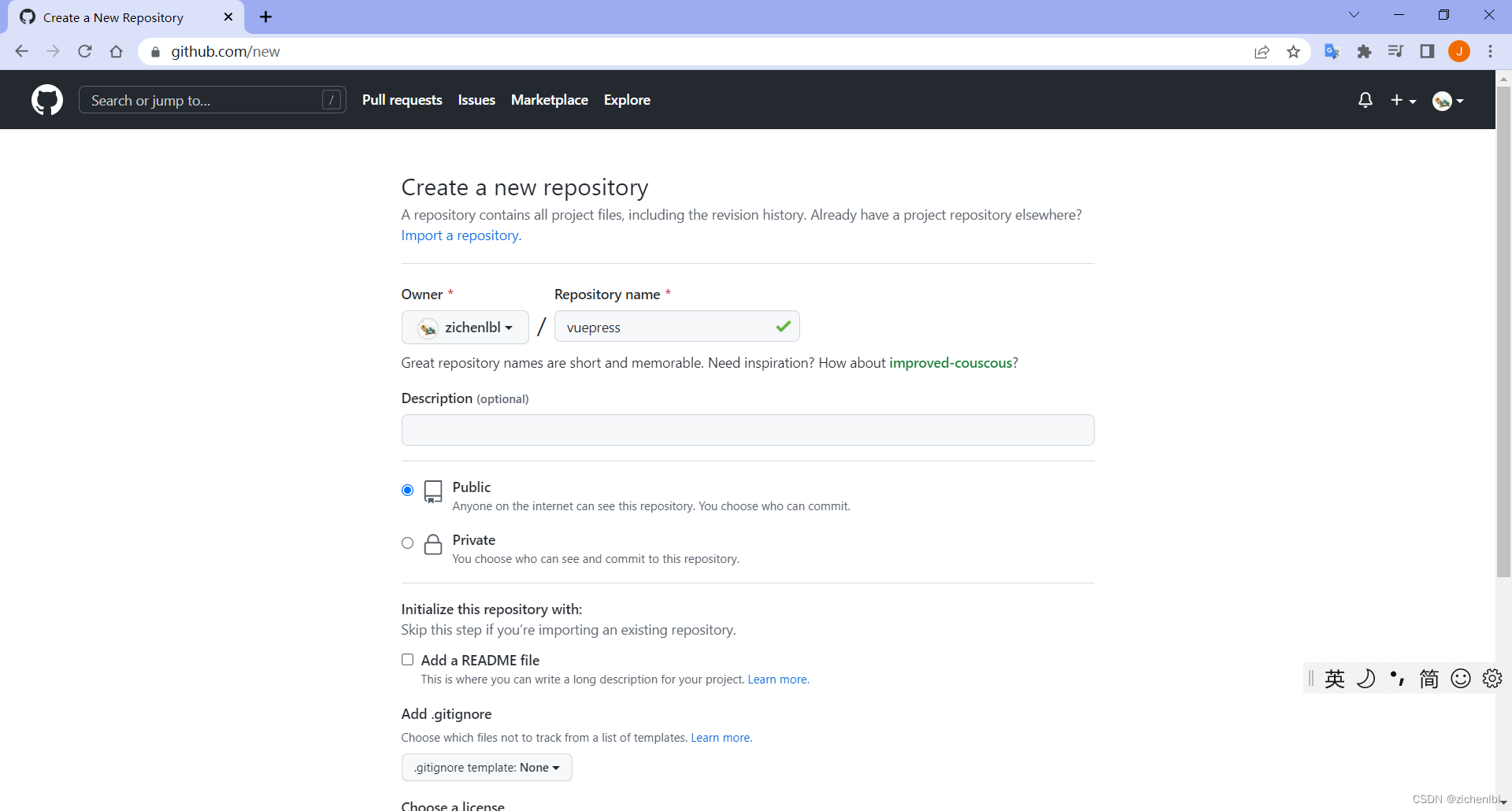Toggle the browser side panel
This screenshot has width=1512, height=811.
pyautogui.click(x=1427, y=51)
